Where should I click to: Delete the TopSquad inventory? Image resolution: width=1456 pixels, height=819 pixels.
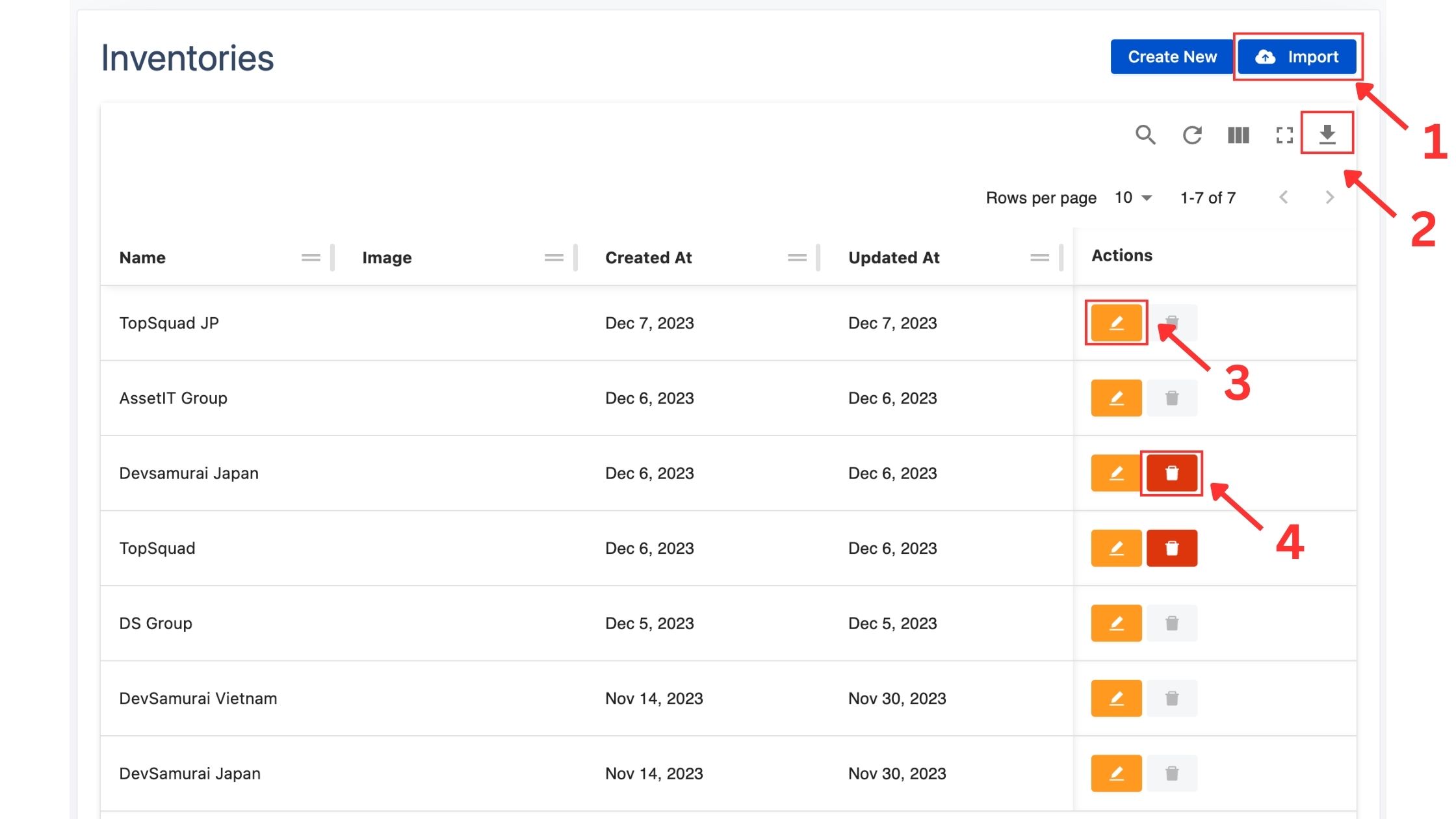point(1171,548)
